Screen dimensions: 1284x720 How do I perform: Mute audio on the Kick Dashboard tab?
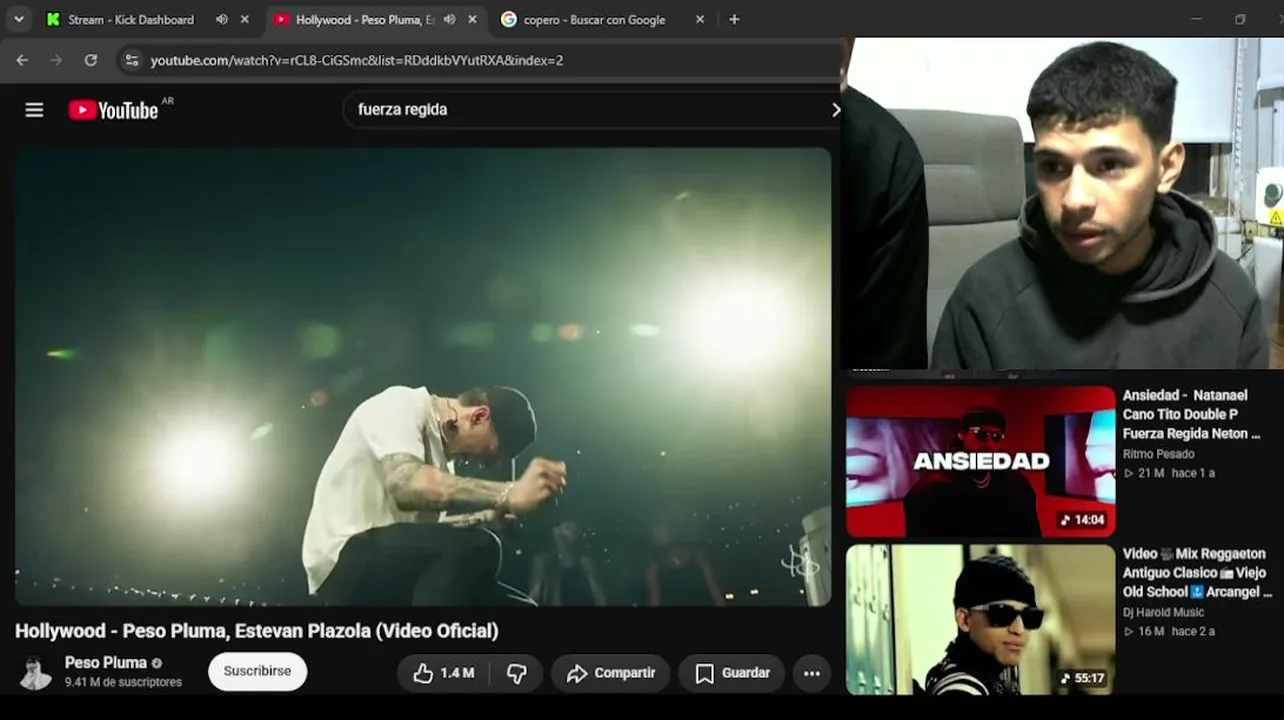pyautogui.click(x=222, y=20)
